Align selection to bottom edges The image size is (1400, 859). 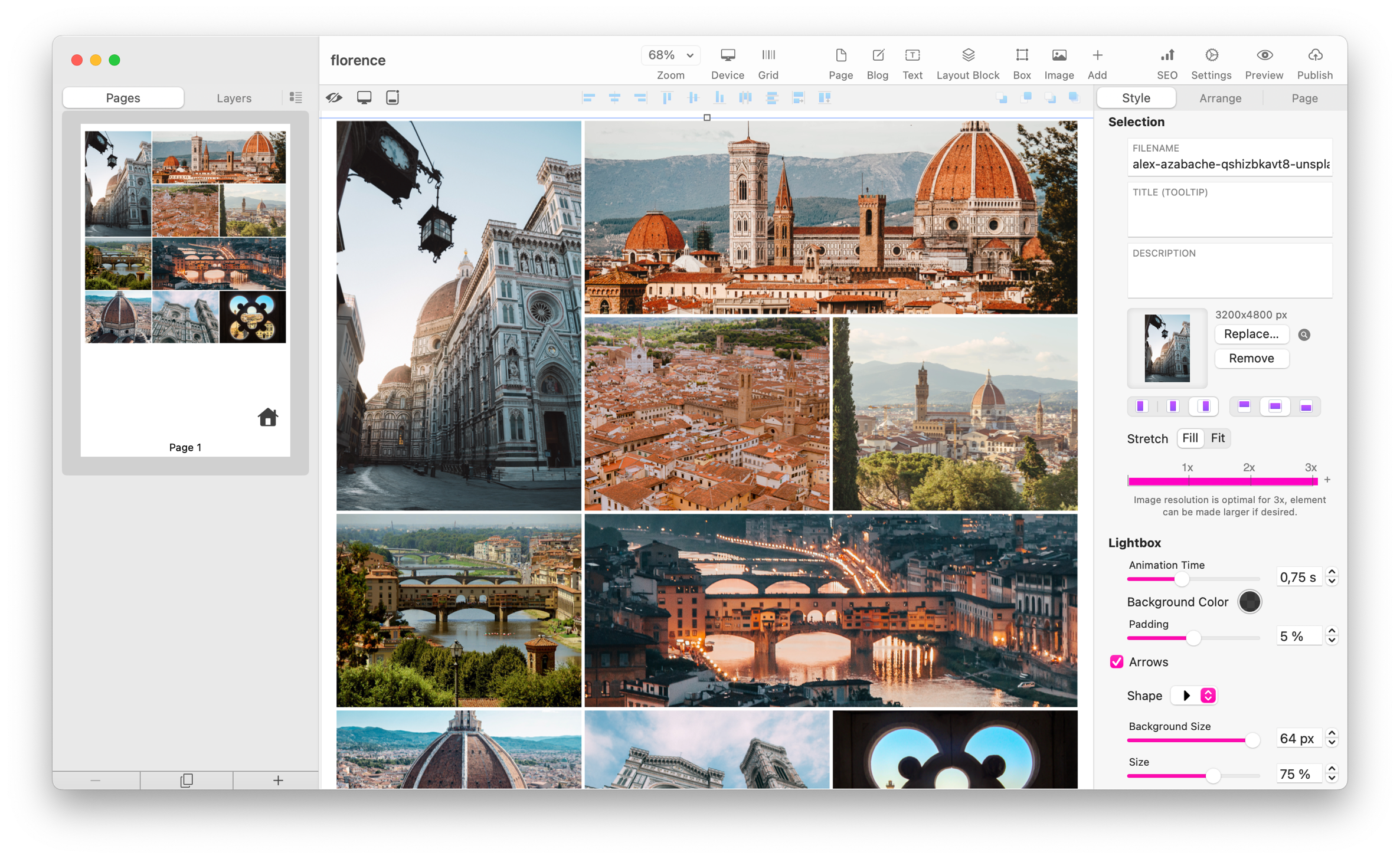pyautogui.click(x=719, y=98)
